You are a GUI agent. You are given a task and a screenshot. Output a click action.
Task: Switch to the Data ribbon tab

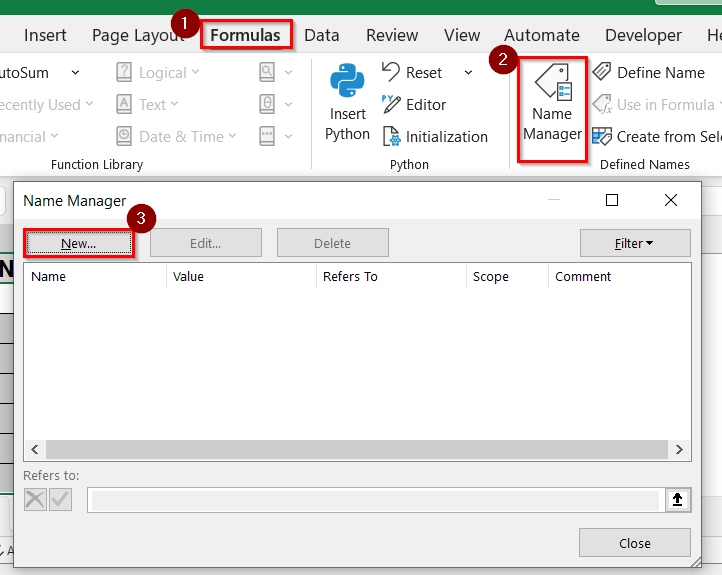pyautogui.click(x=321, y=35)
